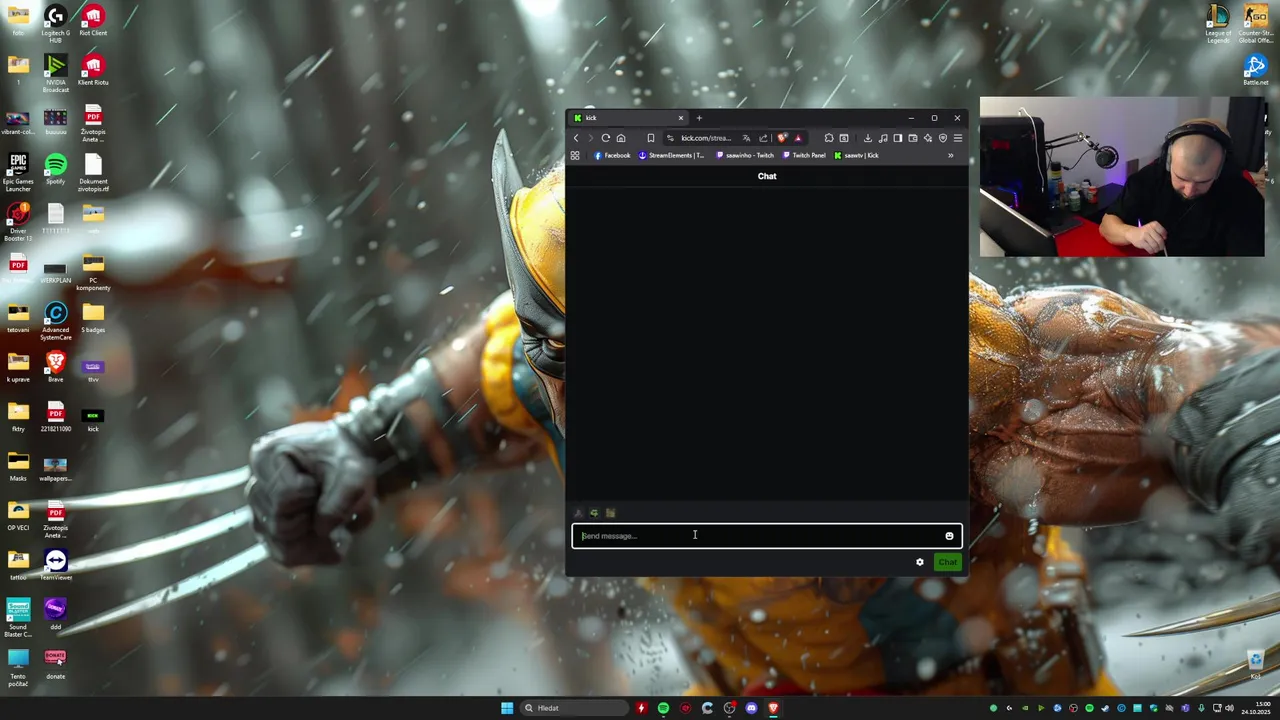1280x720 pixels.
Task: Select the League of Legends desktop icon
Action: [1218, 24]
